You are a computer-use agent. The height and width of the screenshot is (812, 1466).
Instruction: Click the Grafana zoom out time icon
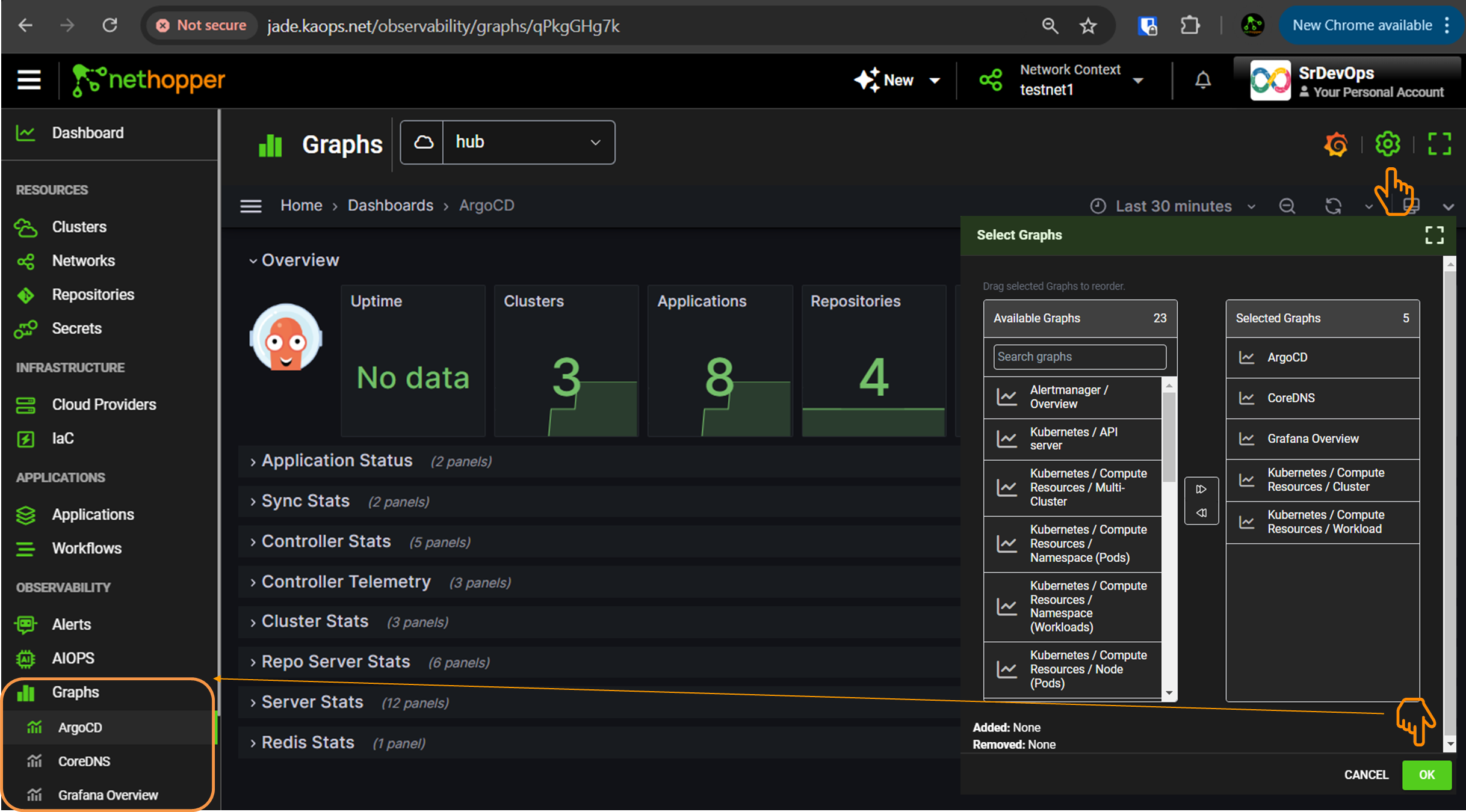[1287, 206]
